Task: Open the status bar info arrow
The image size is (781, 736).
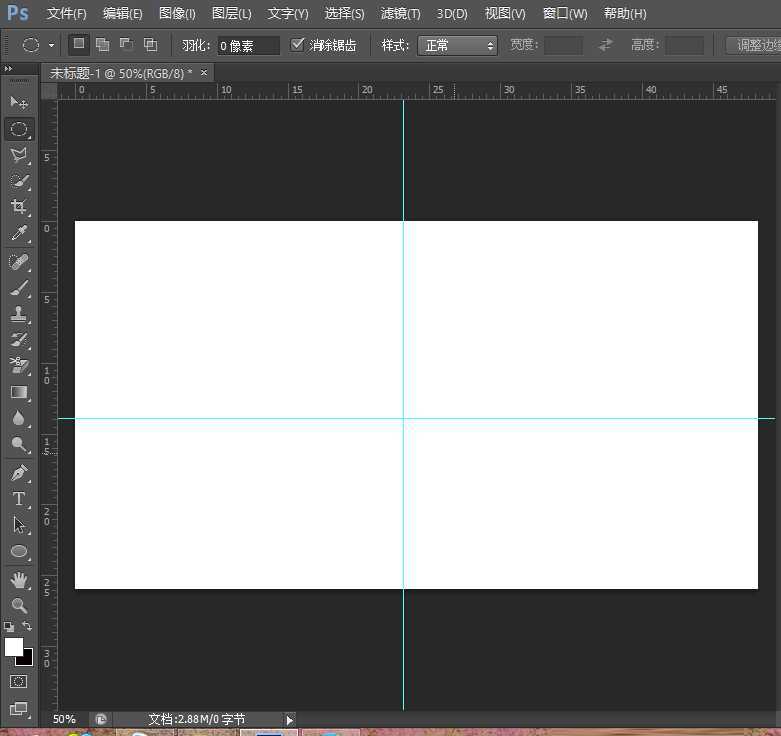Action: pyautogui.click(x=290, y=719)
